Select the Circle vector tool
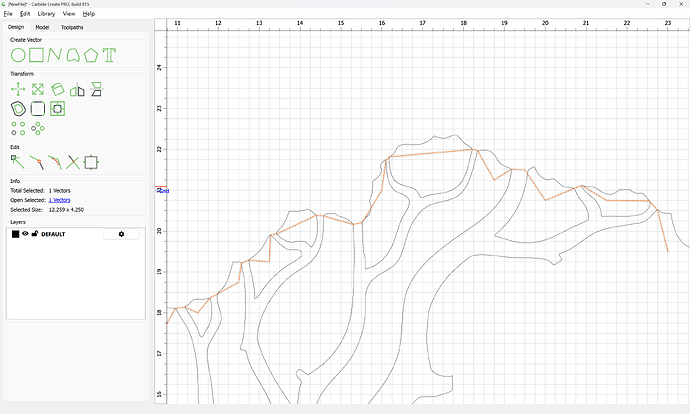Screen dimensions: 690x414 click(18, 55)
